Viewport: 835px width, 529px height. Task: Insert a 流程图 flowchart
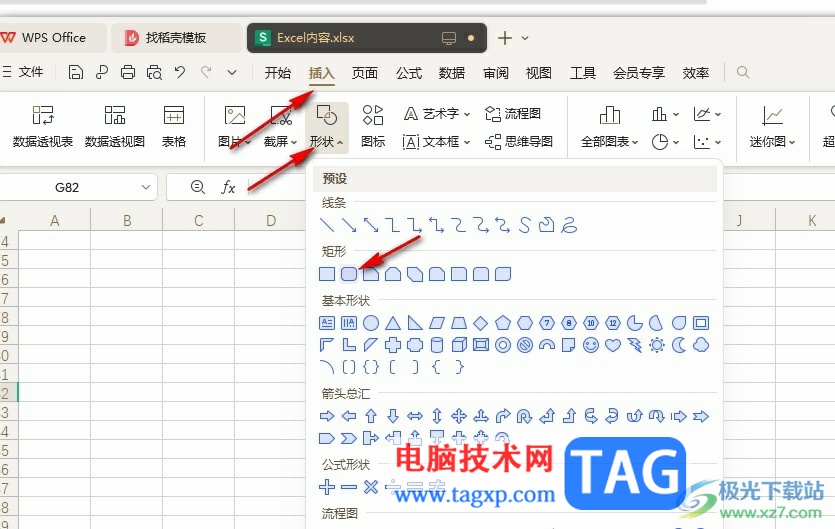(x=513, y=113)
